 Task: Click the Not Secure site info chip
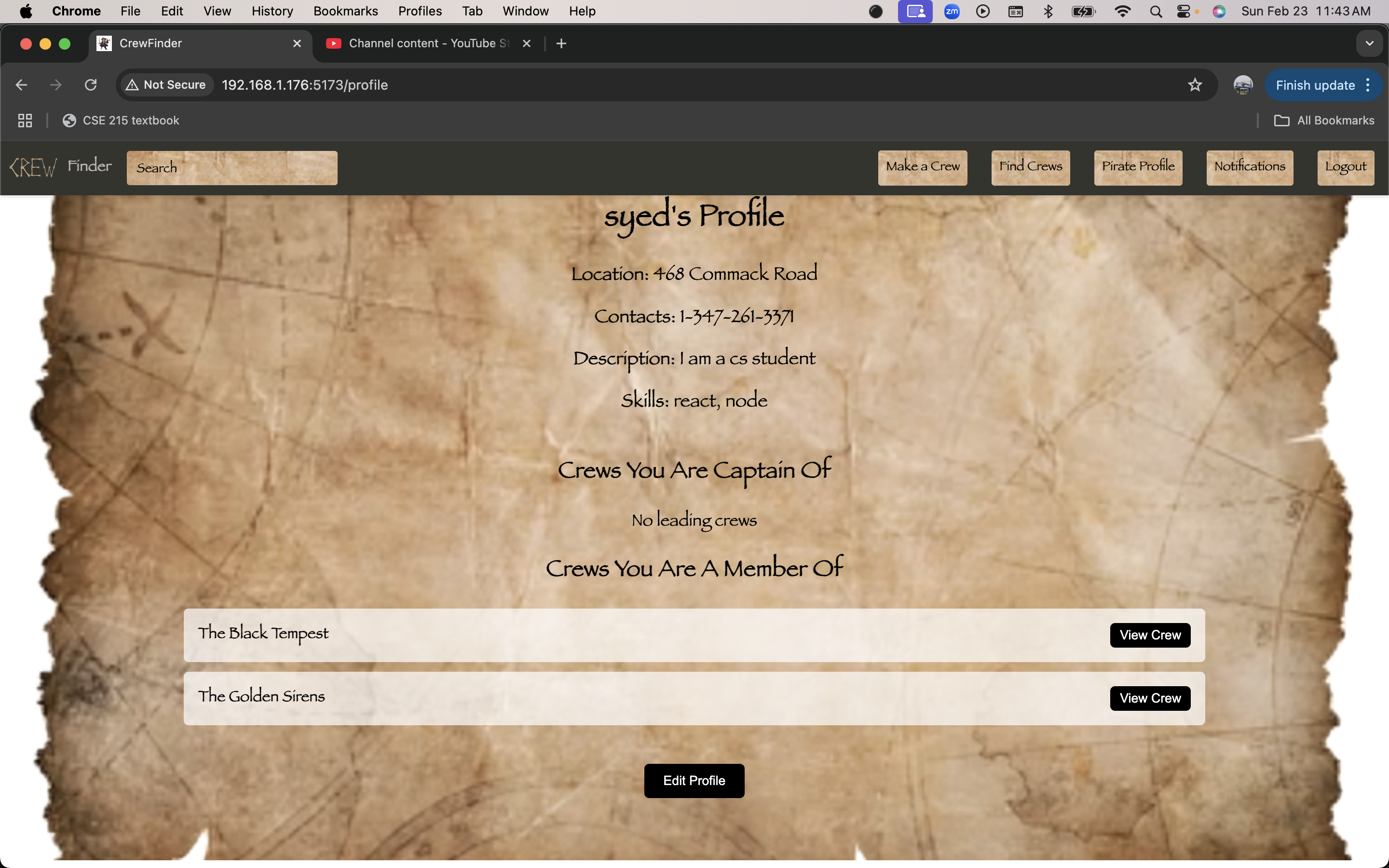click(x=166, y=85)
